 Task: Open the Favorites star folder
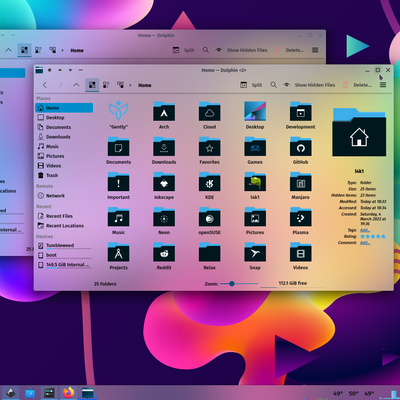pyautogui.click(x=209, y=146)
